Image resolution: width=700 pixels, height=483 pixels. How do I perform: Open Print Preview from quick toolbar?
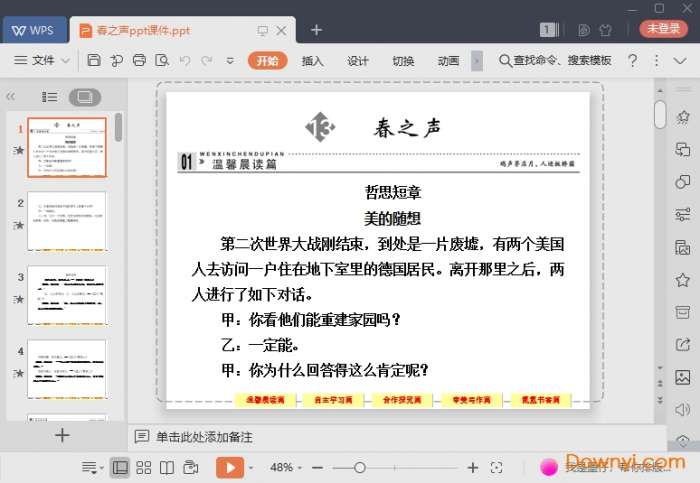(x=162, y=61)
